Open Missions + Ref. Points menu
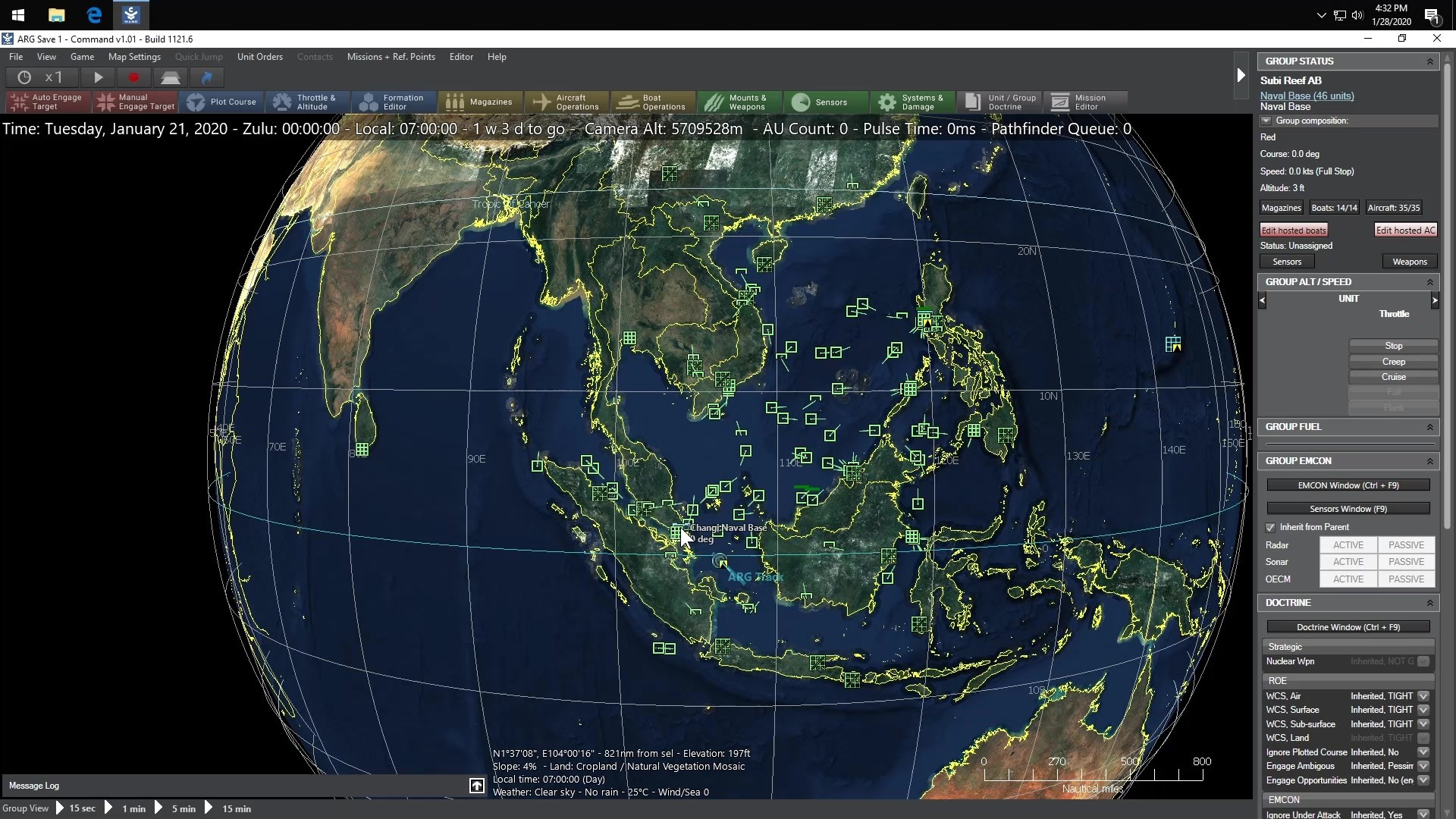 391,57
